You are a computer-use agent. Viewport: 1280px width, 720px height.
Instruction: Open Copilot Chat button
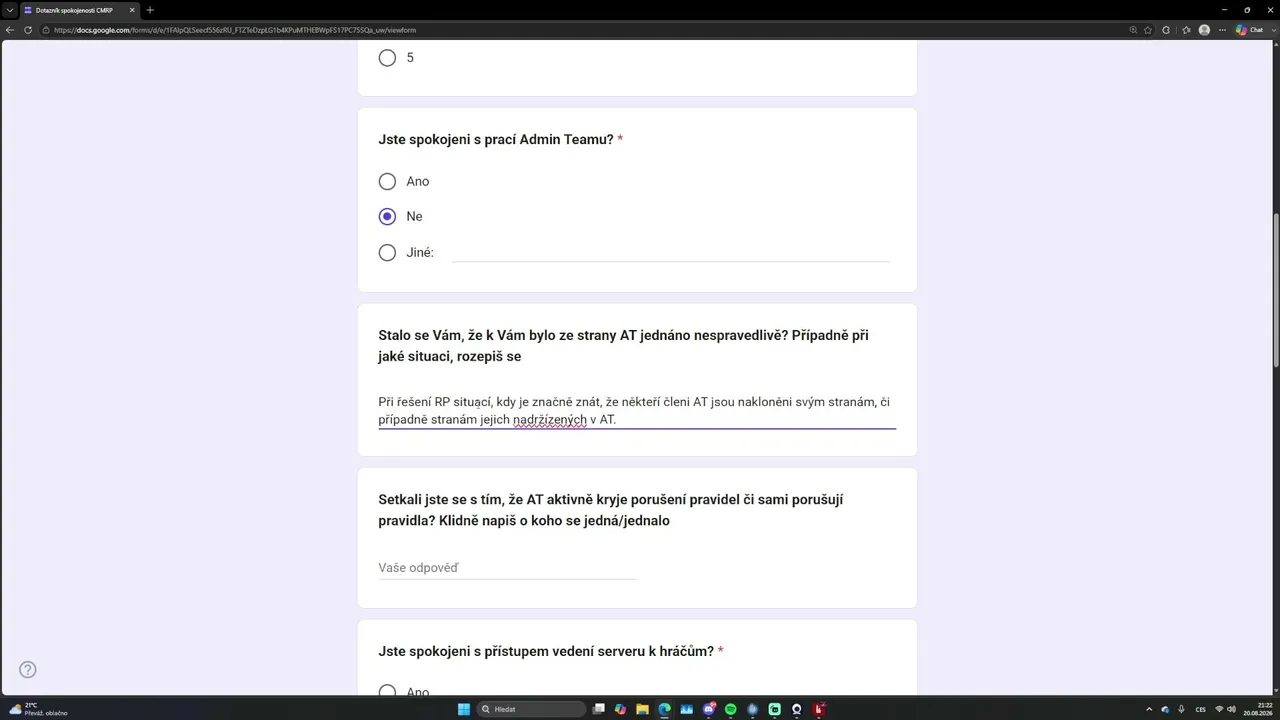(1249, 30)
